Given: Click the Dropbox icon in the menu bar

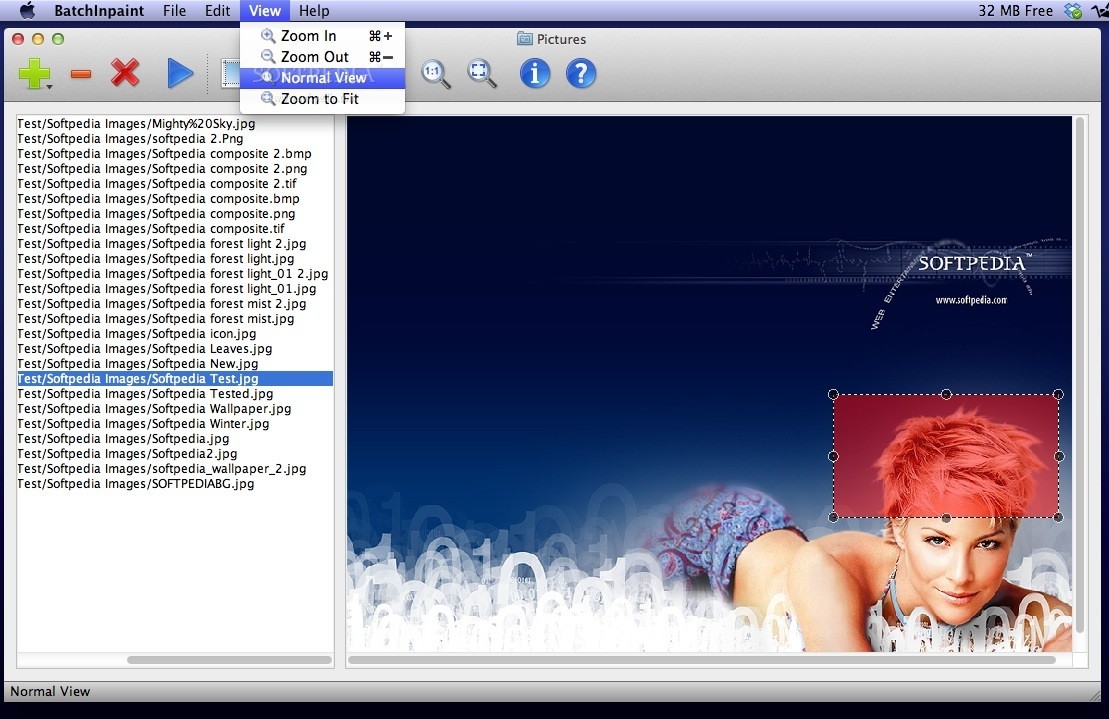Looking at the screenshot, I should [x=1074, y=11].
